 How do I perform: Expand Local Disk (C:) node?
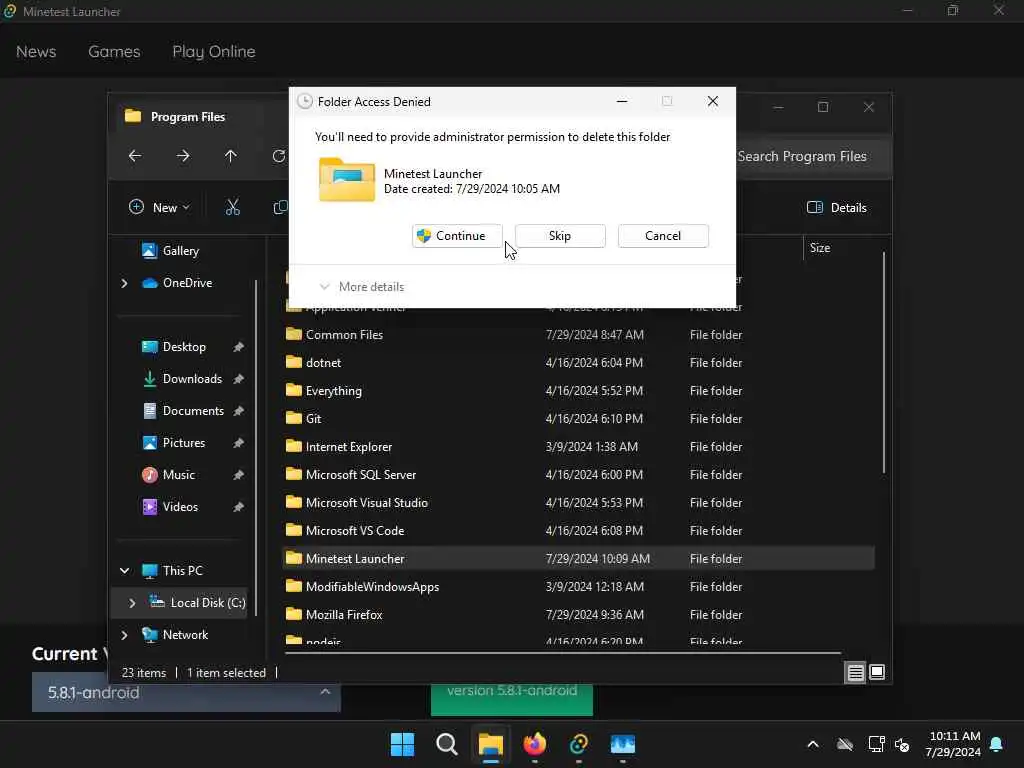coord(132,603)
